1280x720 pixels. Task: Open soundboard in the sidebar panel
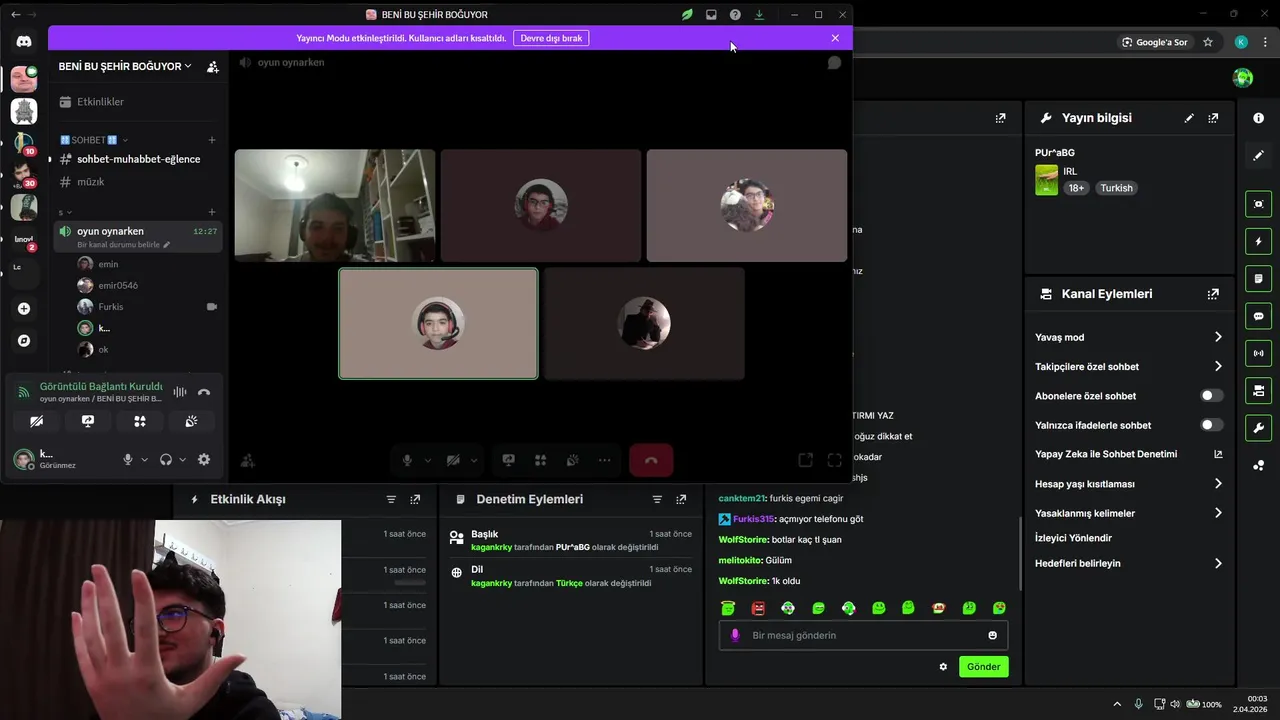[191, 421]
